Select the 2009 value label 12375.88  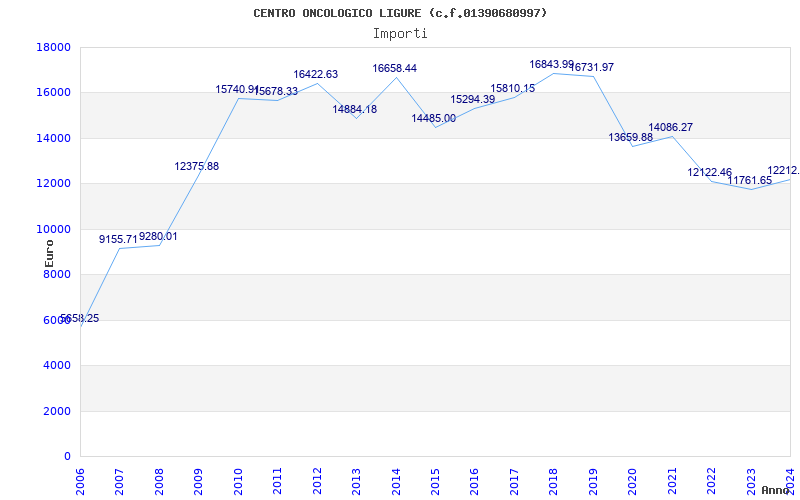pyautogui.click(x=196, y=167)
